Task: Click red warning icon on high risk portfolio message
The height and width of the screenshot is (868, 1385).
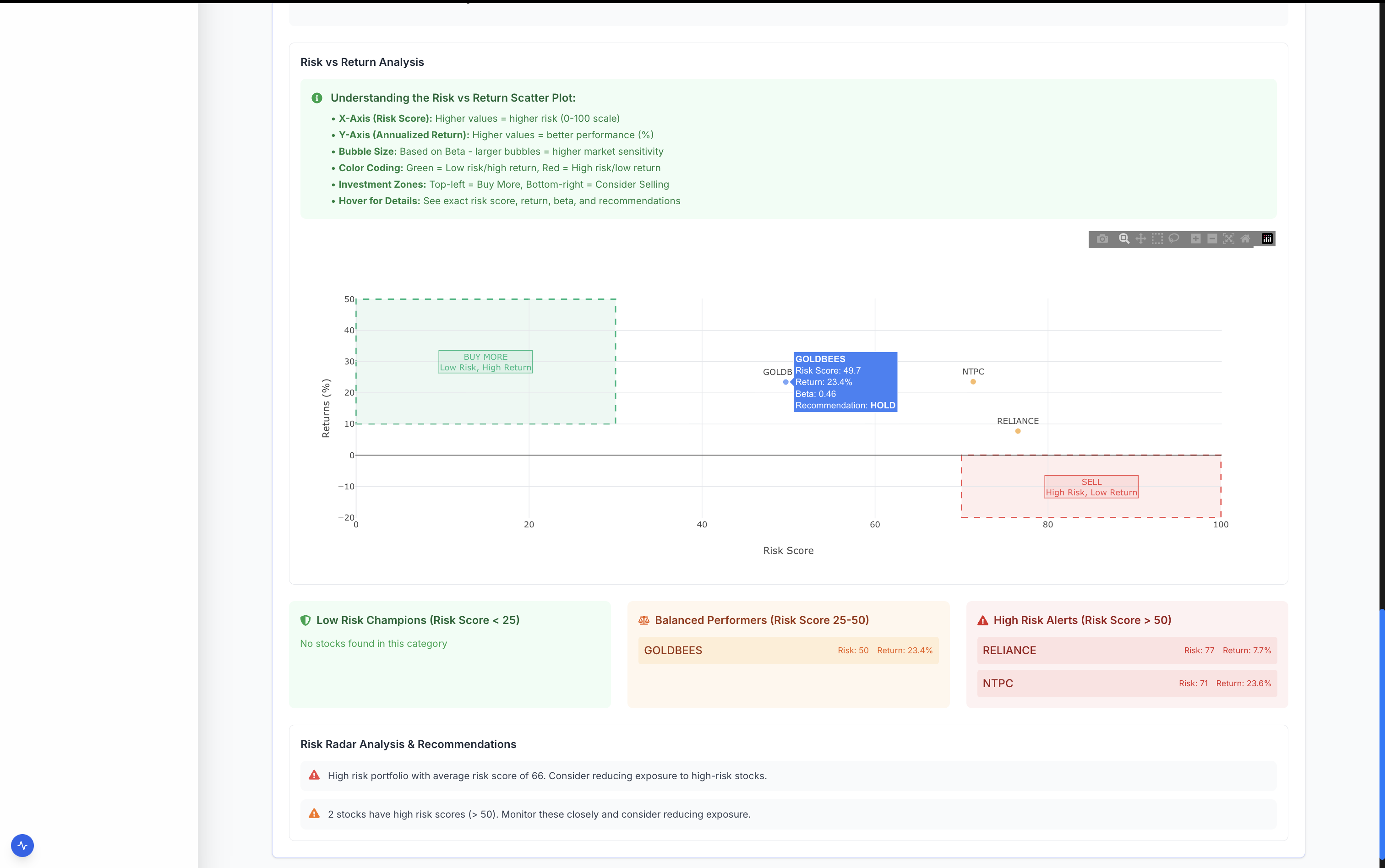Action: tap(314, 775)
